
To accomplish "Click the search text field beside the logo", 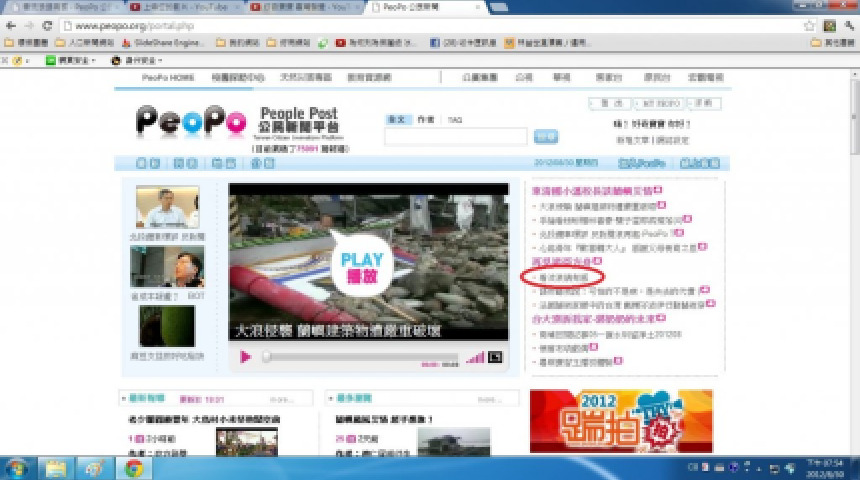I will (x=456, y=137).
